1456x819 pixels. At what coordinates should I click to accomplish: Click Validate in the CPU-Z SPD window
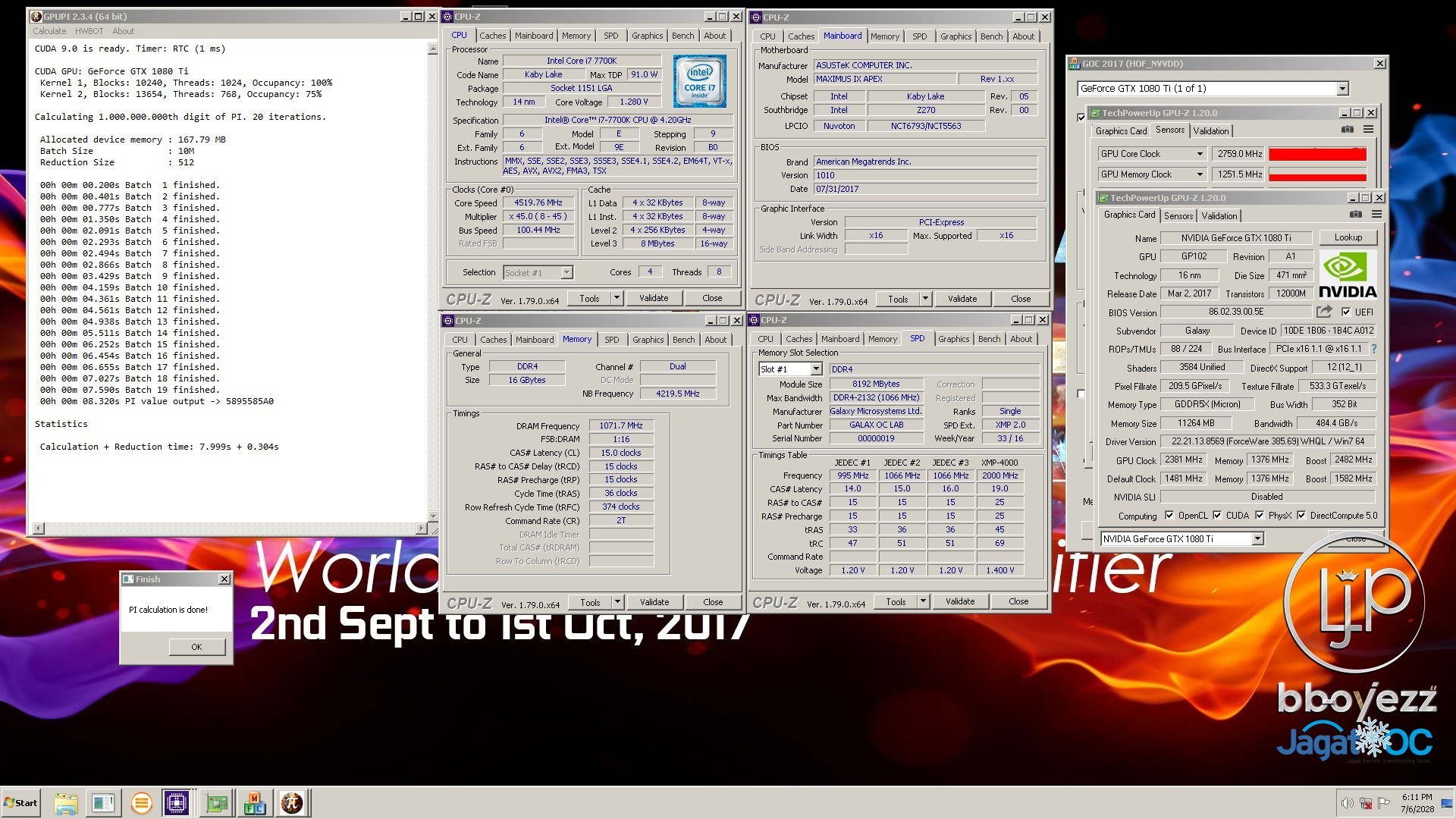point(959,601)
